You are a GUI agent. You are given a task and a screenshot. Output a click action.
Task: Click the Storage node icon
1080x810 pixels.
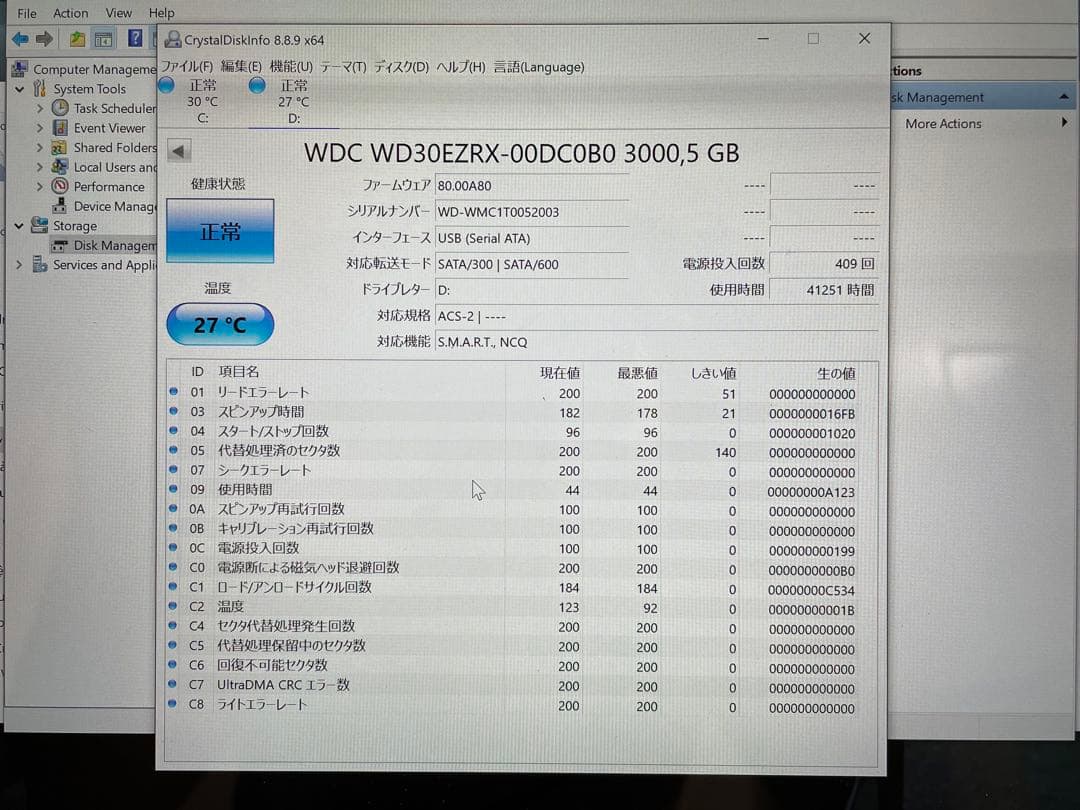[x=39, y=225]
